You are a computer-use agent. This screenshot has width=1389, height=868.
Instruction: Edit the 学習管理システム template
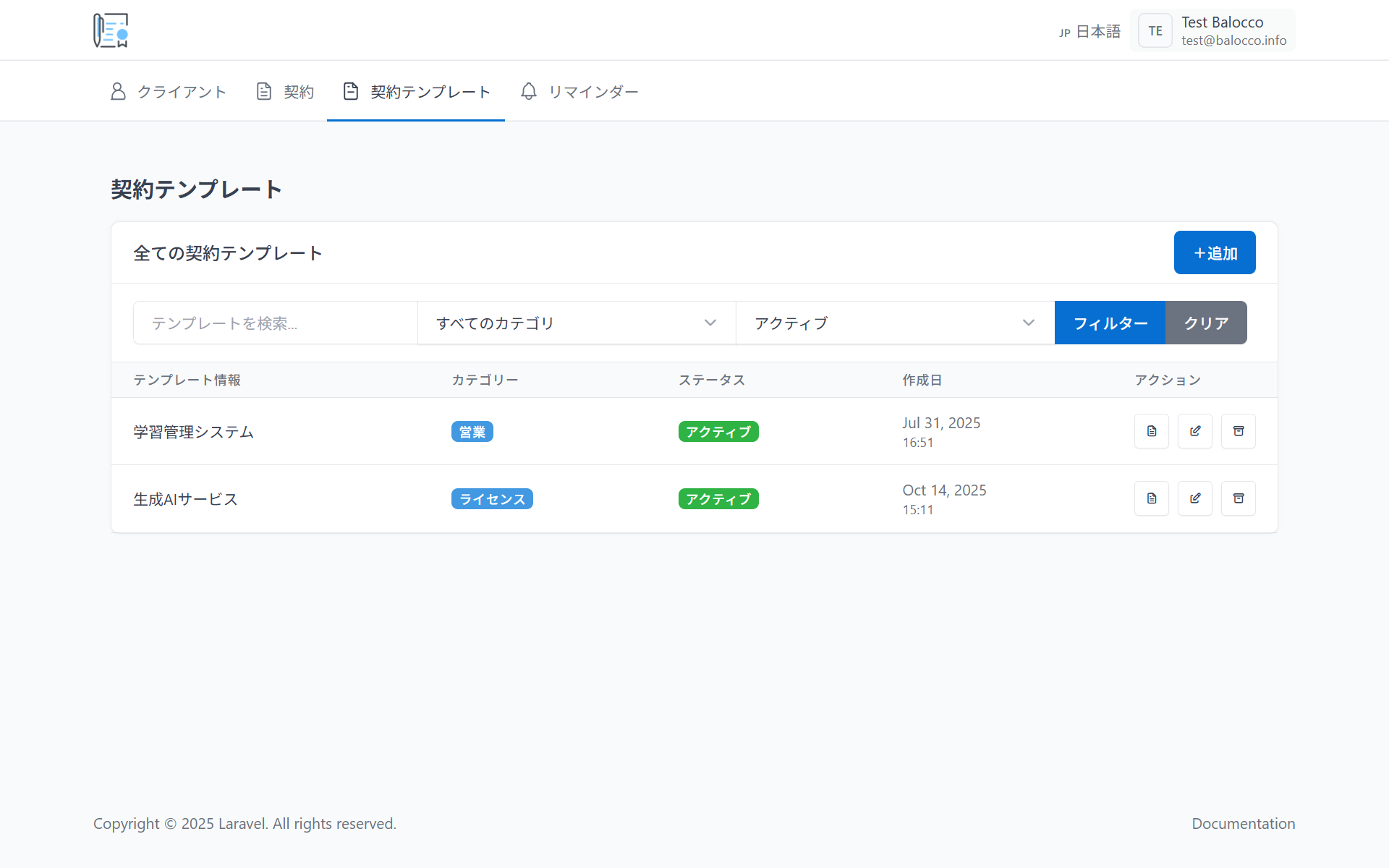[x=1194, y=431]
